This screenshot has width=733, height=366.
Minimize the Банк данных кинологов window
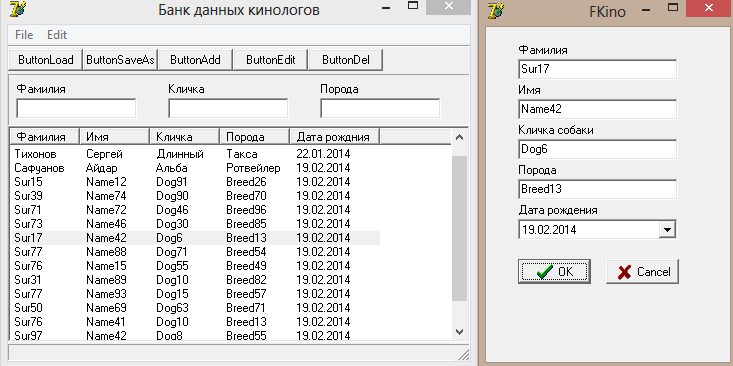coord(386,8)
